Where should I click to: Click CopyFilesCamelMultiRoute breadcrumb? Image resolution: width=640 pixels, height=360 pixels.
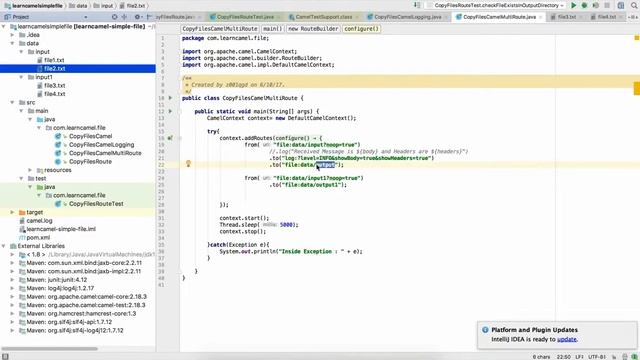click(220, 29)
